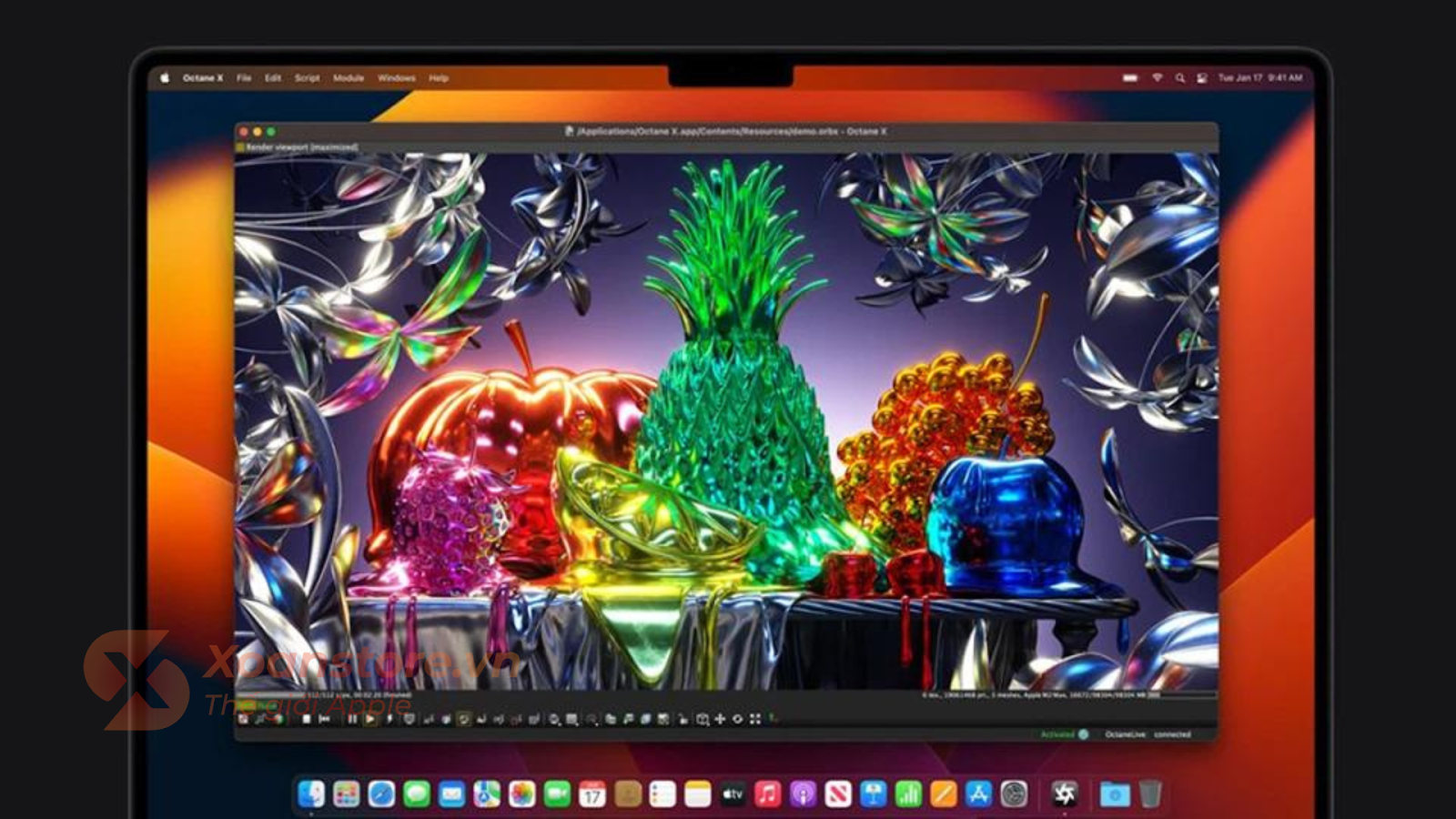The height and width of the screenshot is (819, 1456).
Task: Open the Help menu
Action: point(439,78)
